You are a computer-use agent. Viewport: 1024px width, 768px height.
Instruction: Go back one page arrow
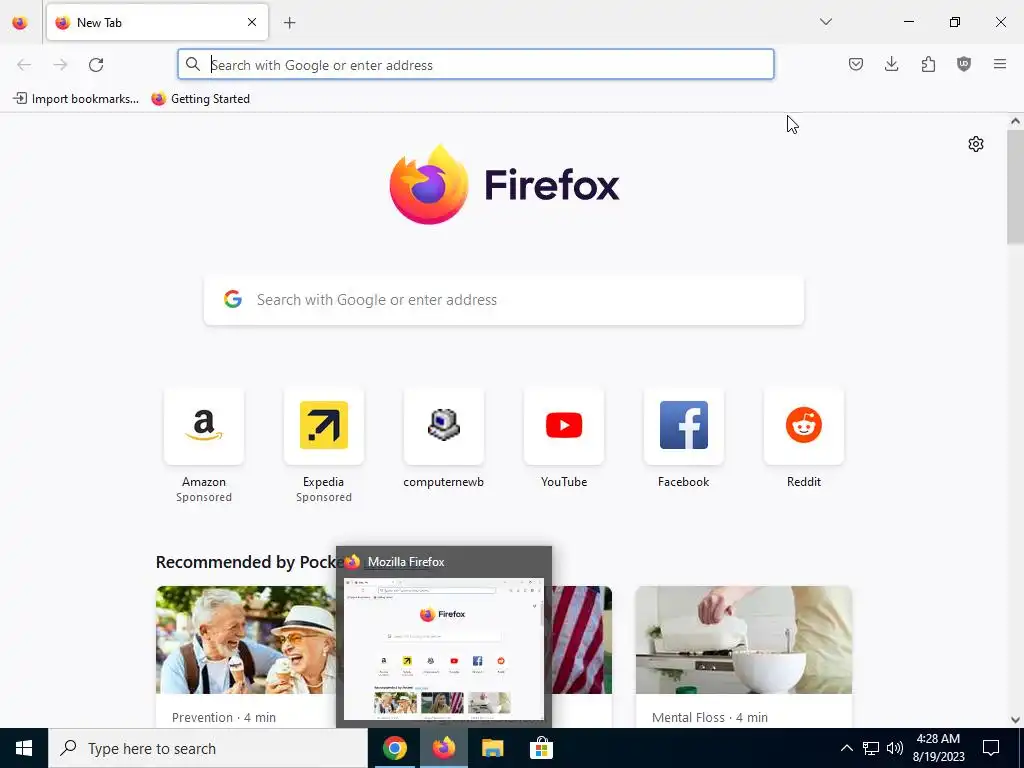(x=24, y=65)
